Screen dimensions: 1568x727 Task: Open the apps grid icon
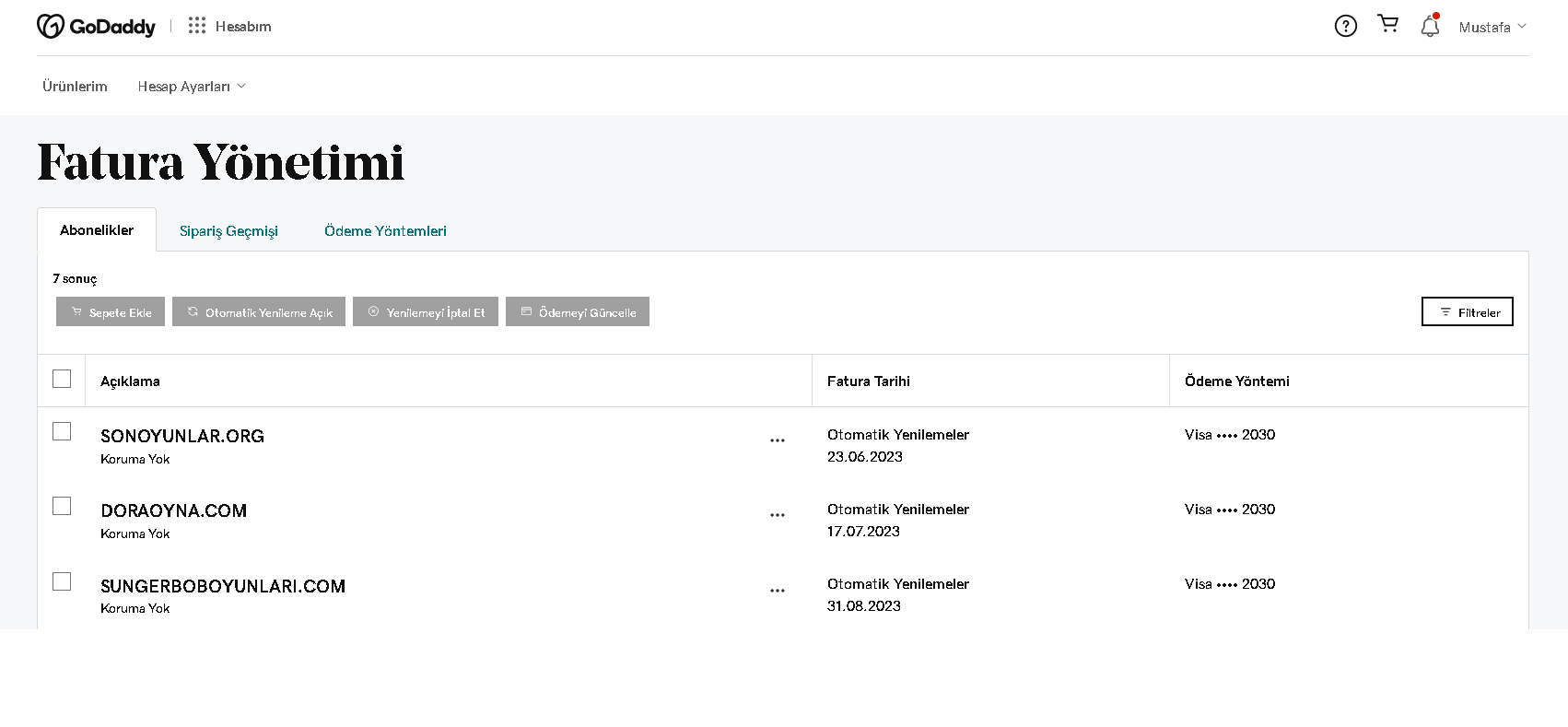click(197, 26)
